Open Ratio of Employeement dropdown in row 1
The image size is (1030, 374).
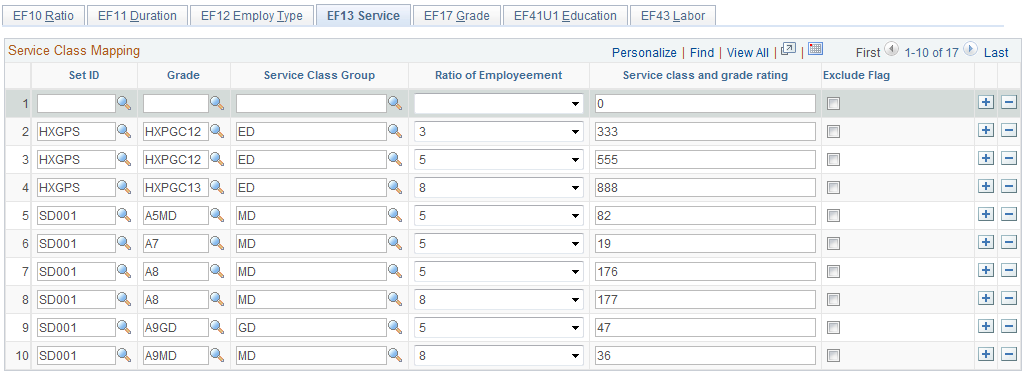tap(499, 104)
